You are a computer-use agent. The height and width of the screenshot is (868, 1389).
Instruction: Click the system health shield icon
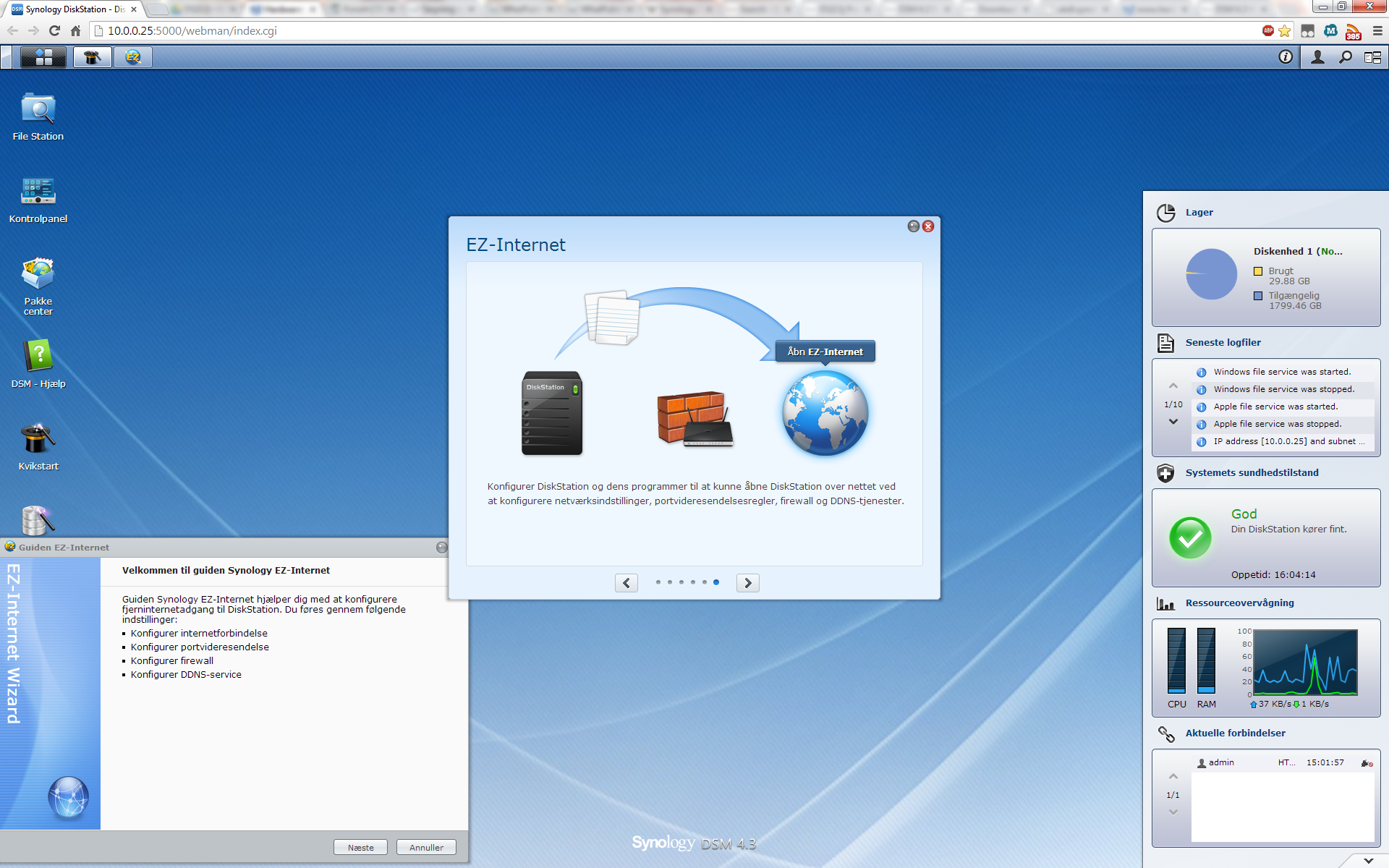pos(1165,473)
